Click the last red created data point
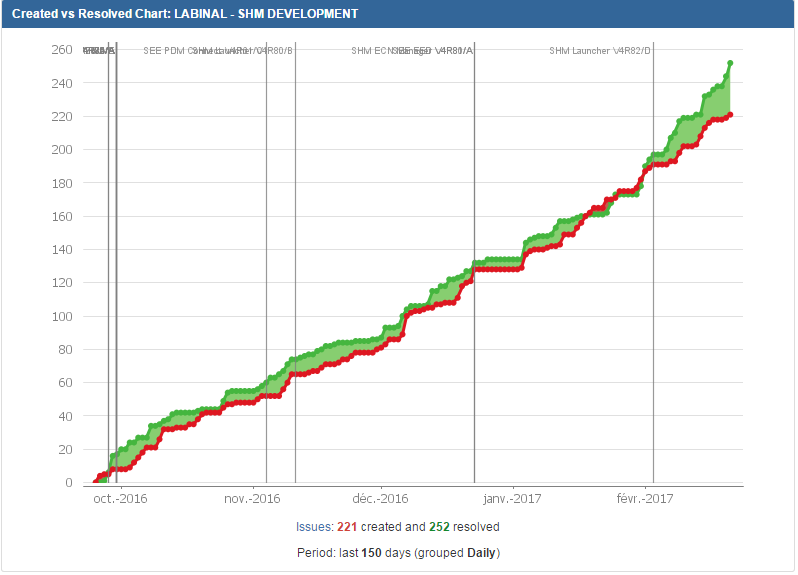 click(730, 115)
